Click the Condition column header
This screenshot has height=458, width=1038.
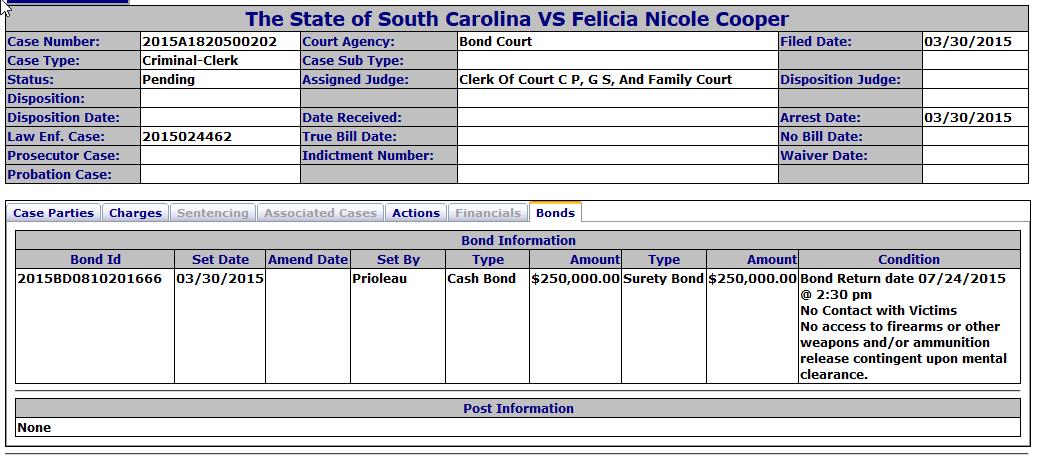pos(908,260)
